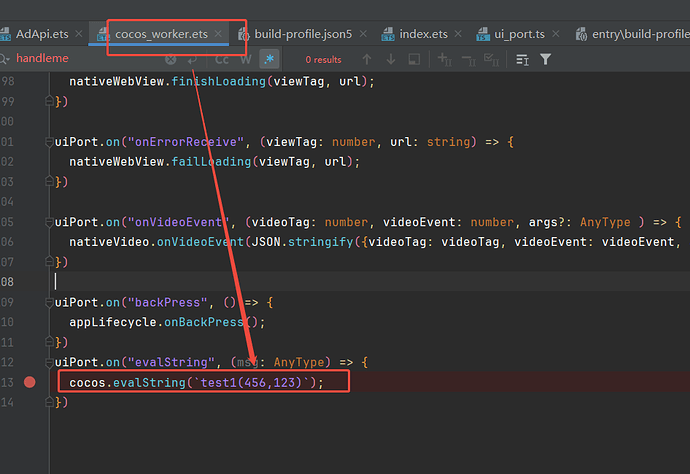This screenshot has height=474, width=690.
Task: Collapse the evalString callback fold marker
Action: tap(49, 363)
